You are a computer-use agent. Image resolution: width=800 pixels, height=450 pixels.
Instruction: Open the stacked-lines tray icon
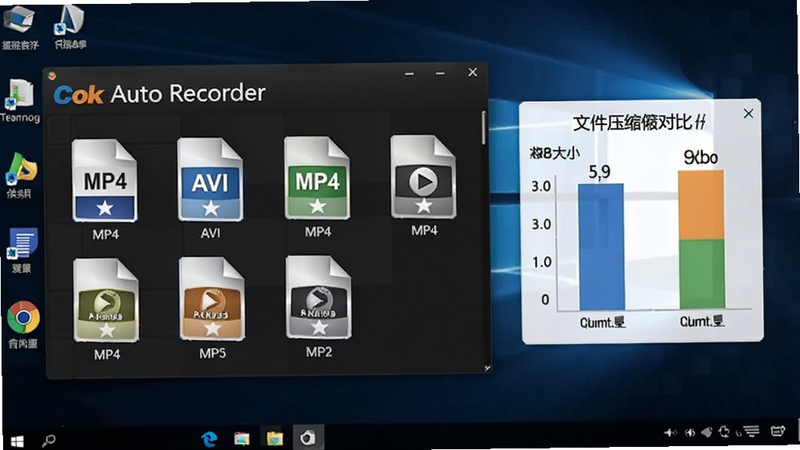point(751,432)
